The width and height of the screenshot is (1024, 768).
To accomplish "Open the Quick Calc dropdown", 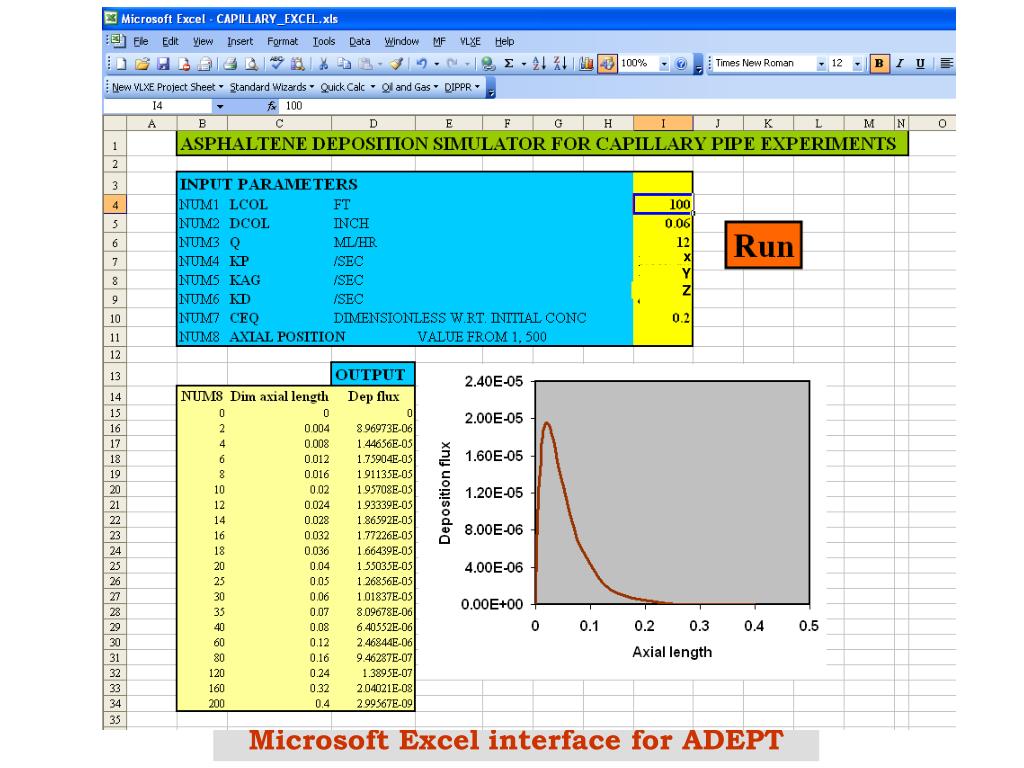I will (347, 87).
